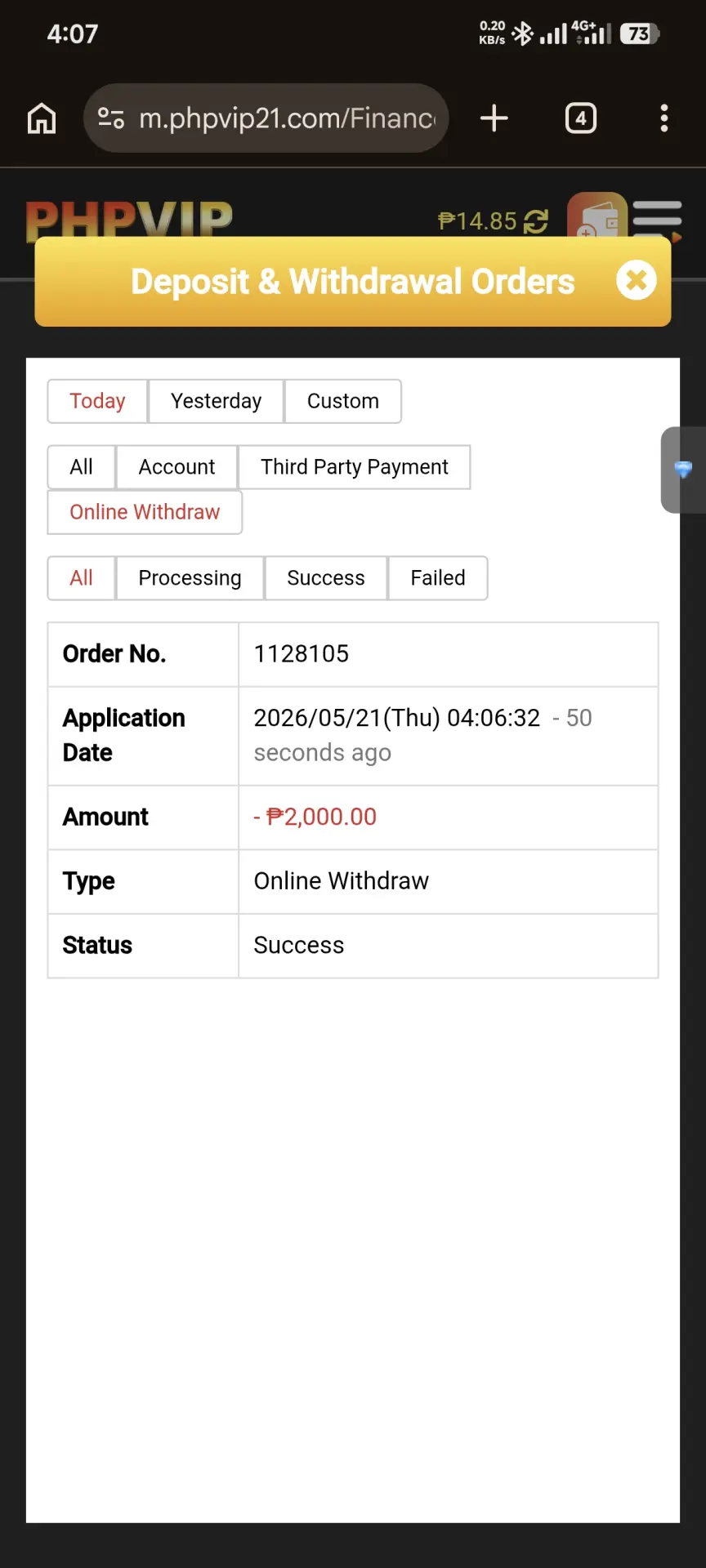The image size is (706, 1568).
Task: Open the floating diamond side widget
Action: pyautogui.click(x=683, y=470)
